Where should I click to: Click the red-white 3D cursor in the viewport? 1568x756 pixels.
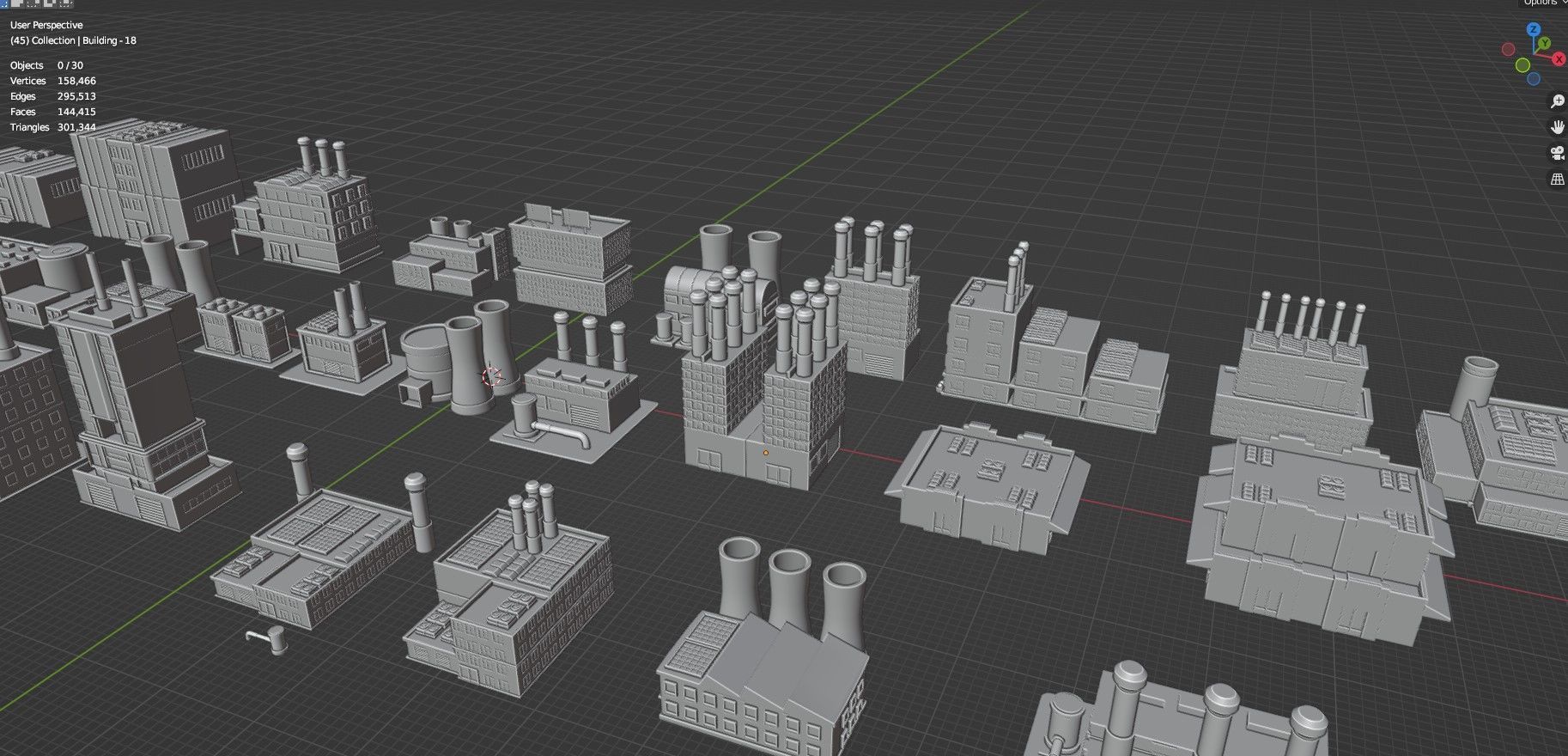pos(492,377)
